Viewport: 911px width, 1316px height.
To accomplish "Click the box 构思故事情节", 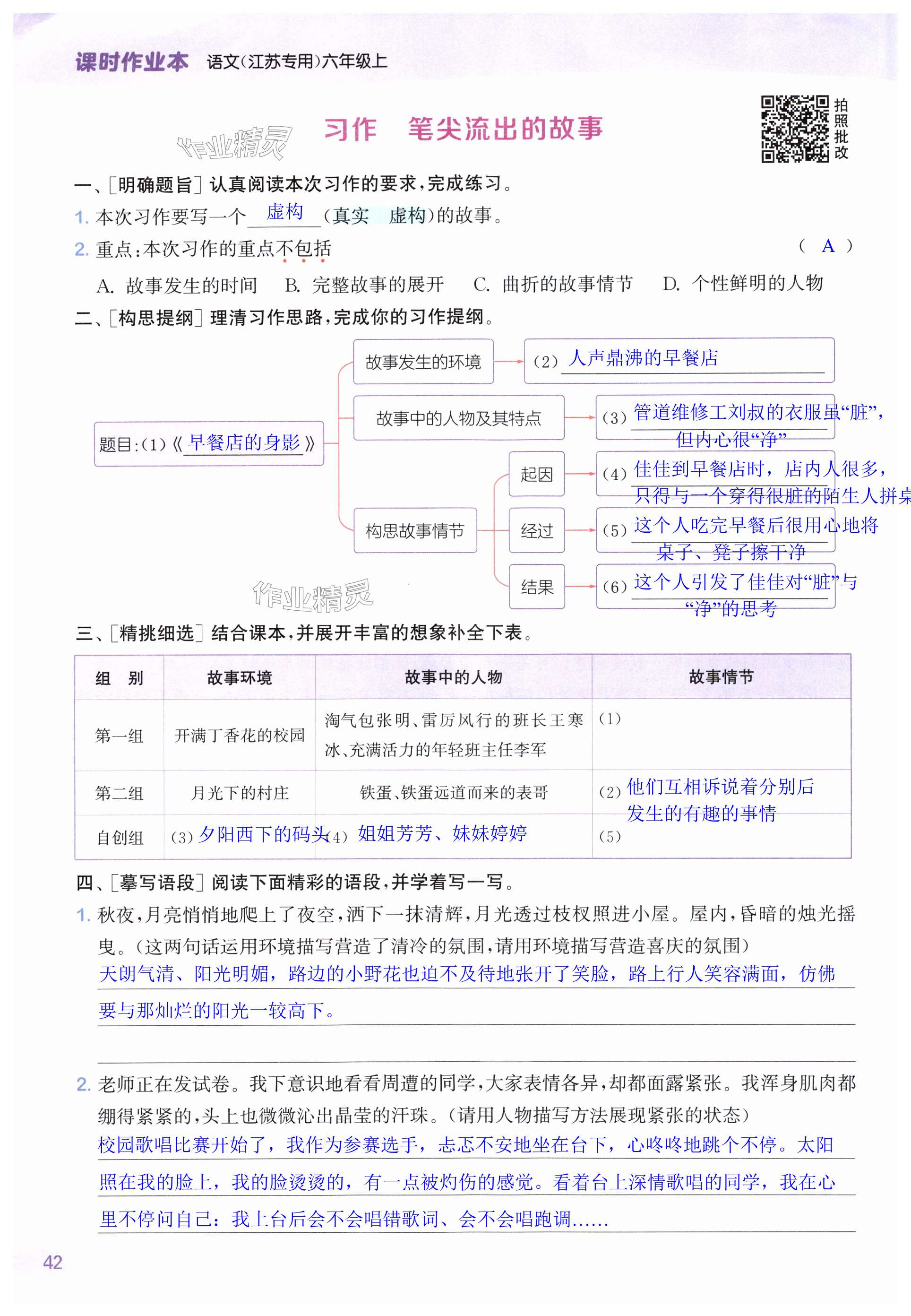I will 415,530.
